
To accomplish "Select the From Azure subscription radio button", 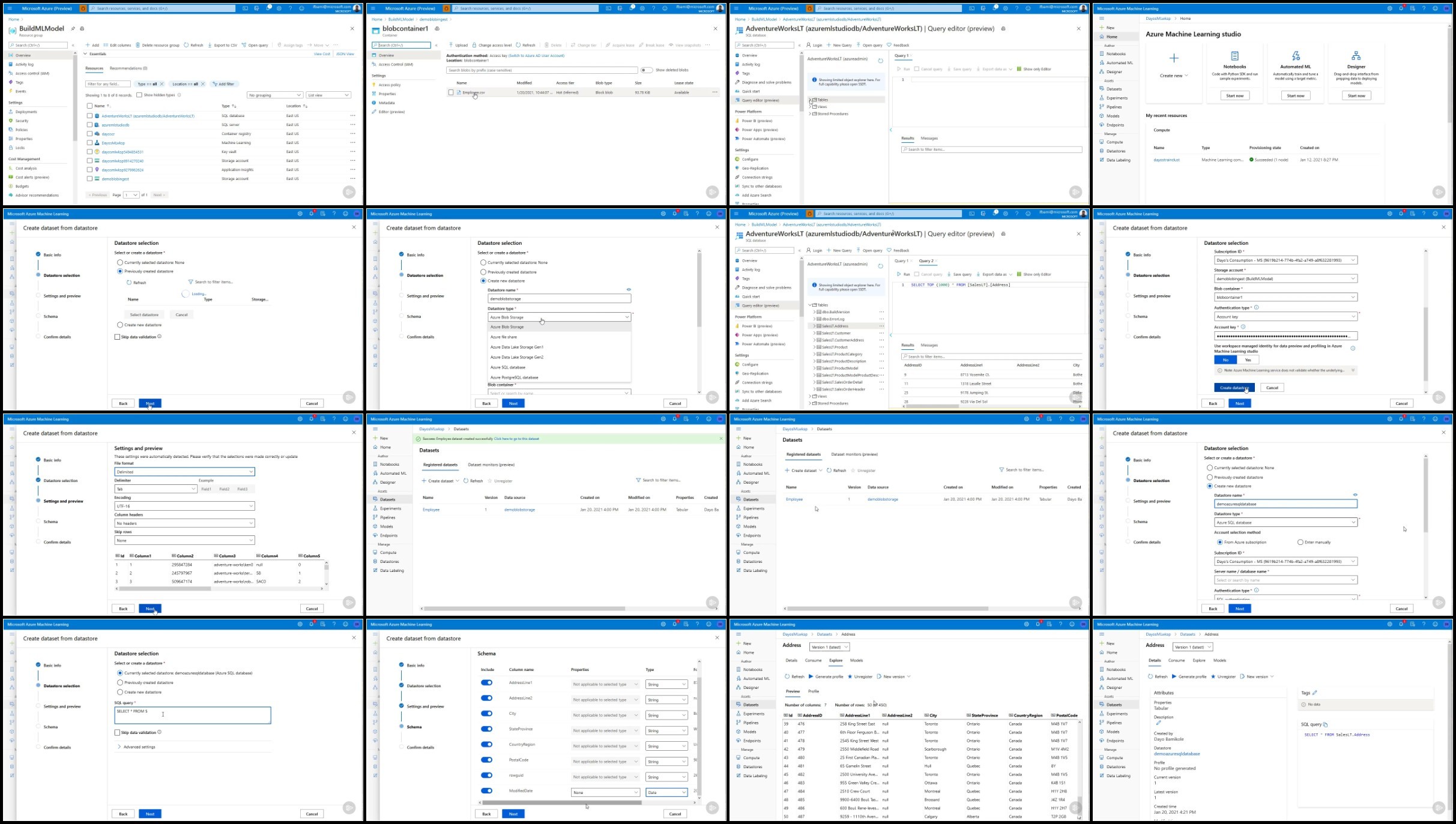I will (x=1219, y=543).
